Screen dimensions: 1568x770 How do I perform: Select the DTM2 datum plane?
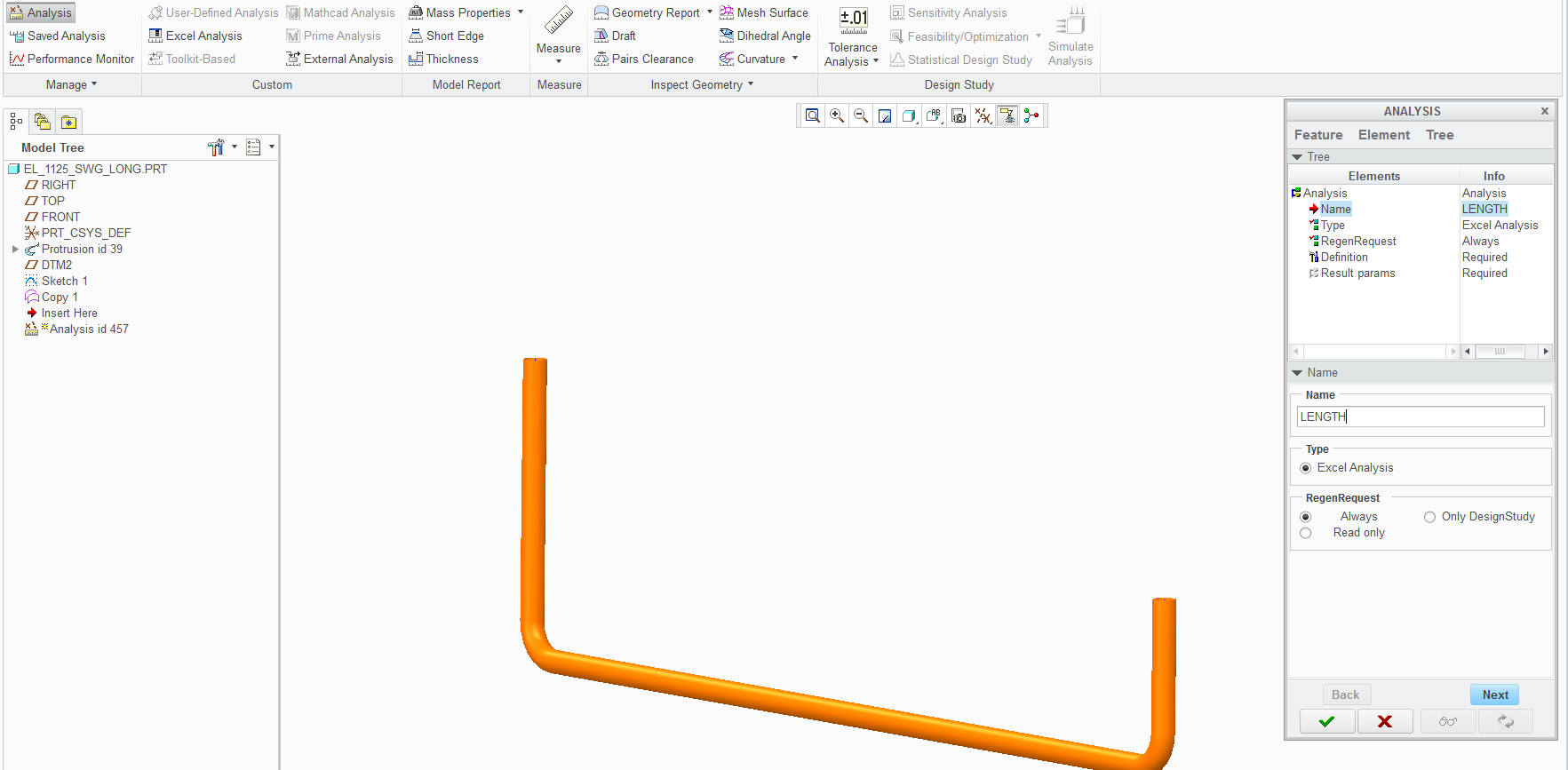(57, 266)
